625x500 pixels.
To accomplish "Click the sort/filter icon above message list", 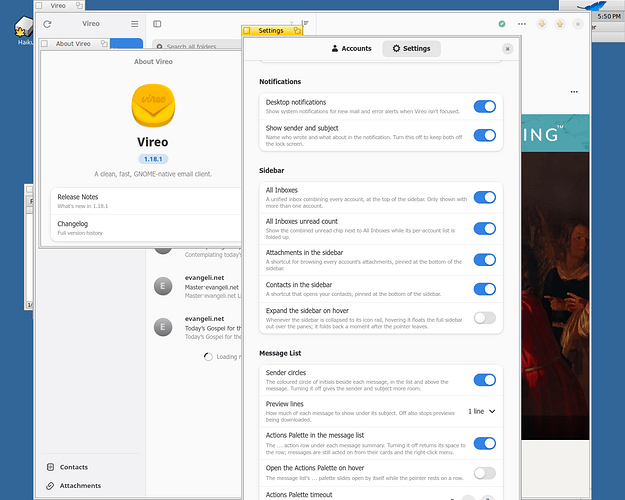I will pos(305,24).
